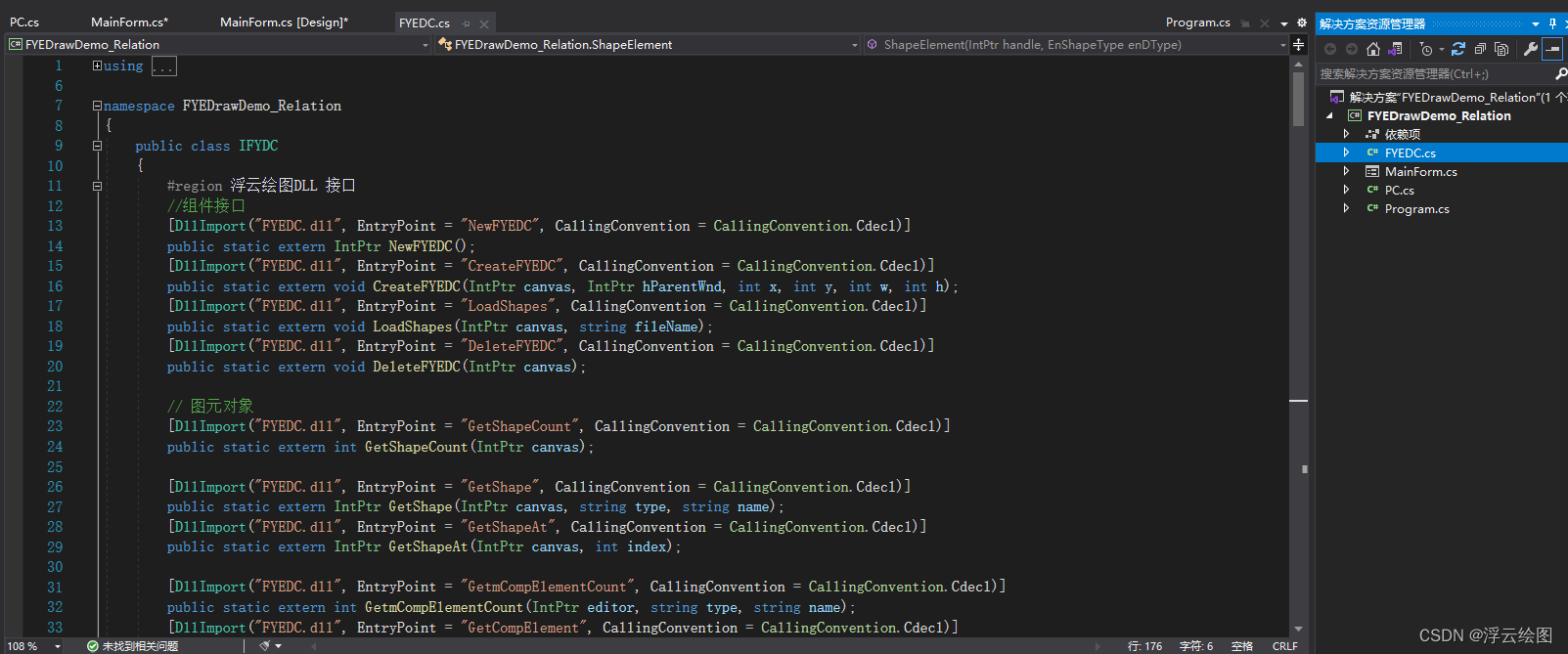1568x654 pixels.
Task: Open the active documents list dropdown
Action: (x=1284, y=22)
